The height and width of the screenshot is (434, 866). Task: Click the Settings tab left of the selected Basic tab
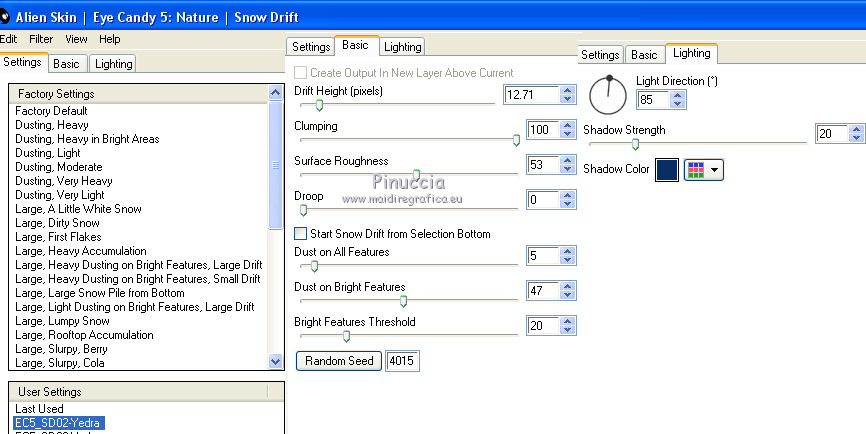[x=311, y=47]
